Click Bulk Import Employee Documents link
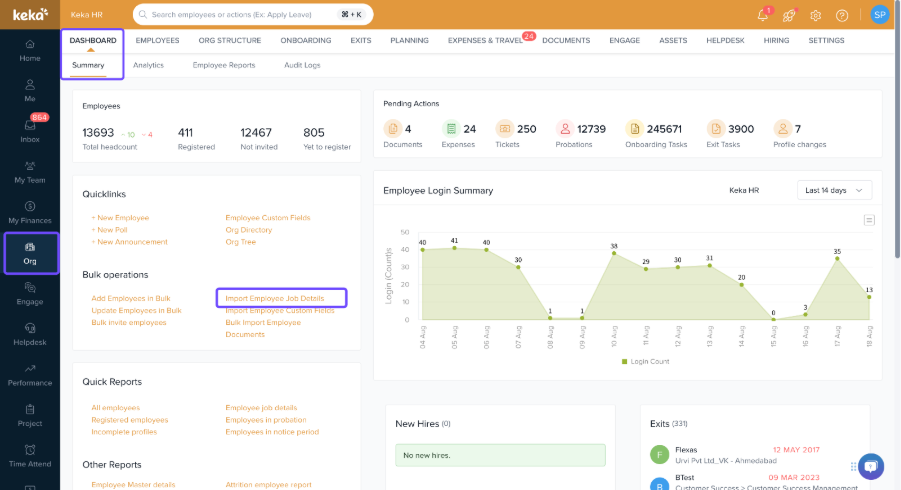 coord(263,329)
